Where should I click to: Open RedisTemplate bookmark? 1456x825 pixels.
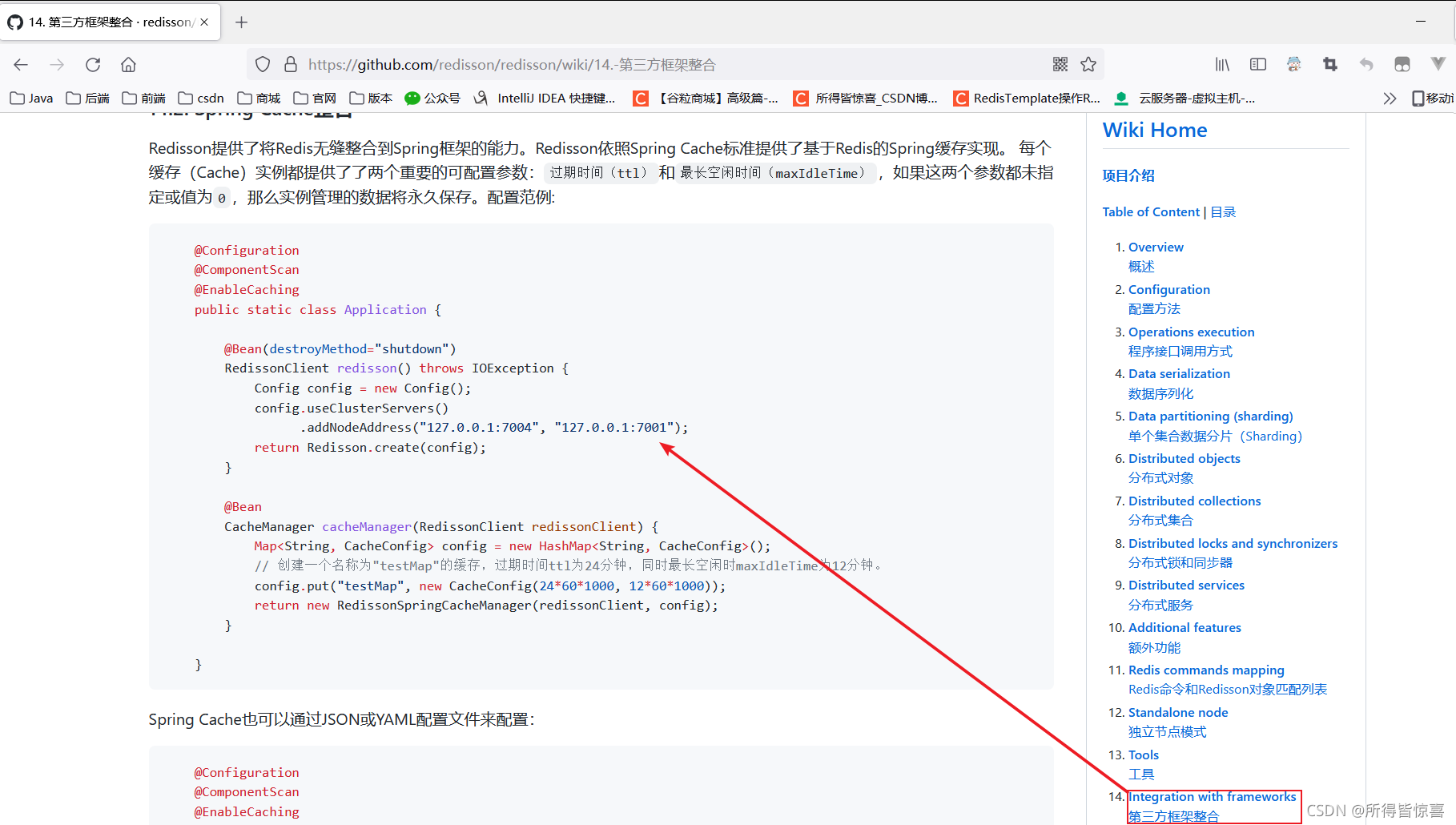pos(1027,98)
